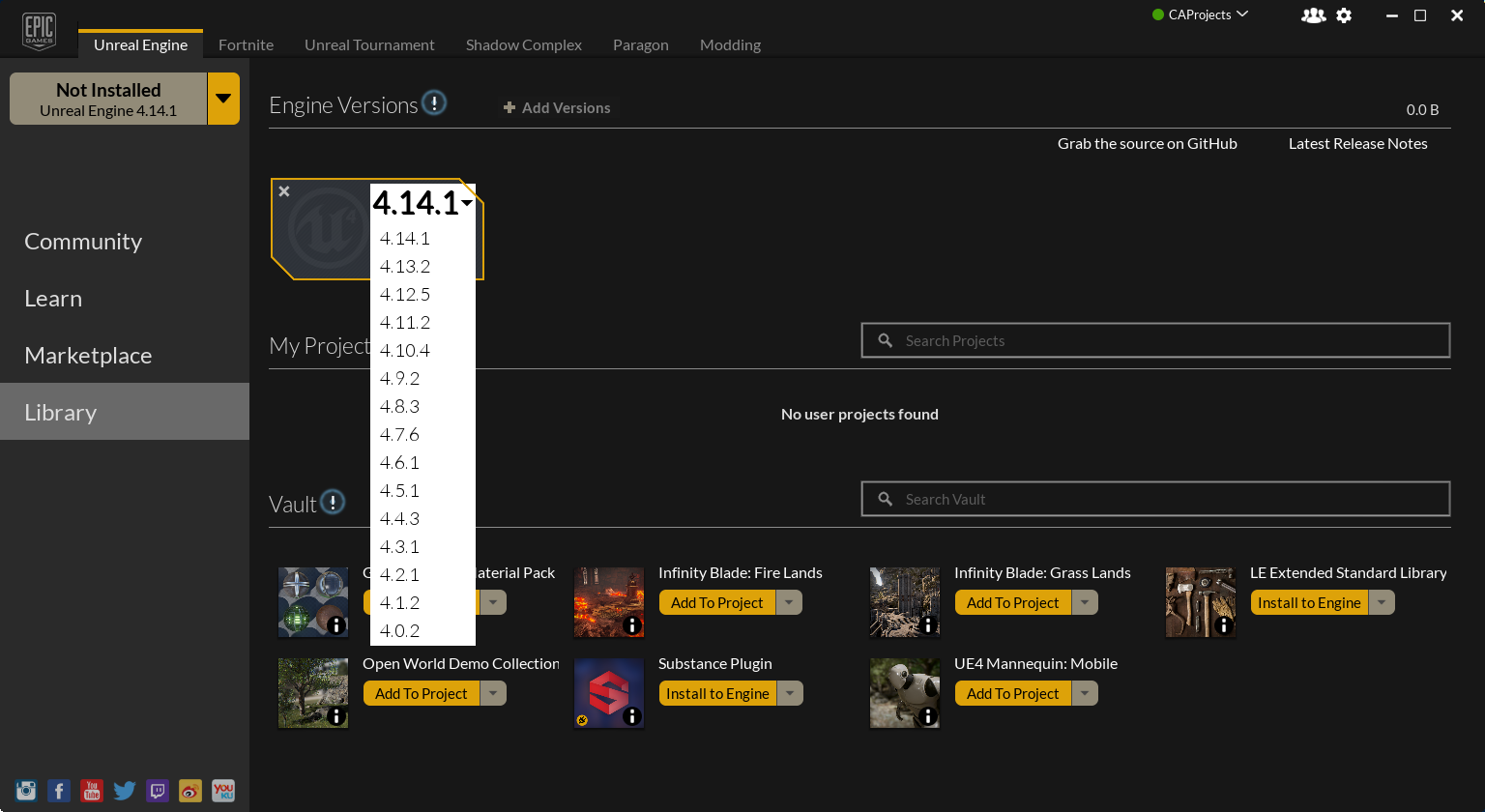Expand options arrow for Infinity Blade: Fire Lands
Image resolution: width=1485 pixels, height=812 pixels.
(x=790, y=602)
